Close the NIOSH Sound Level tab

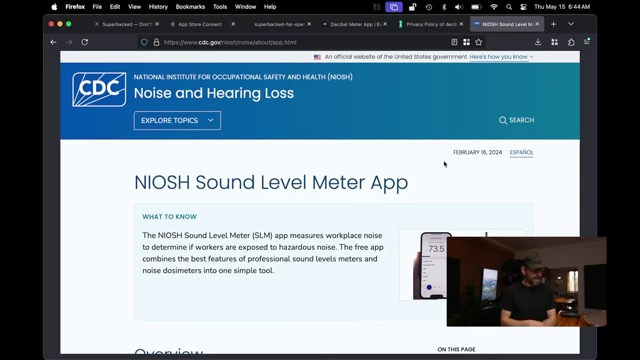tap(537, 24)
